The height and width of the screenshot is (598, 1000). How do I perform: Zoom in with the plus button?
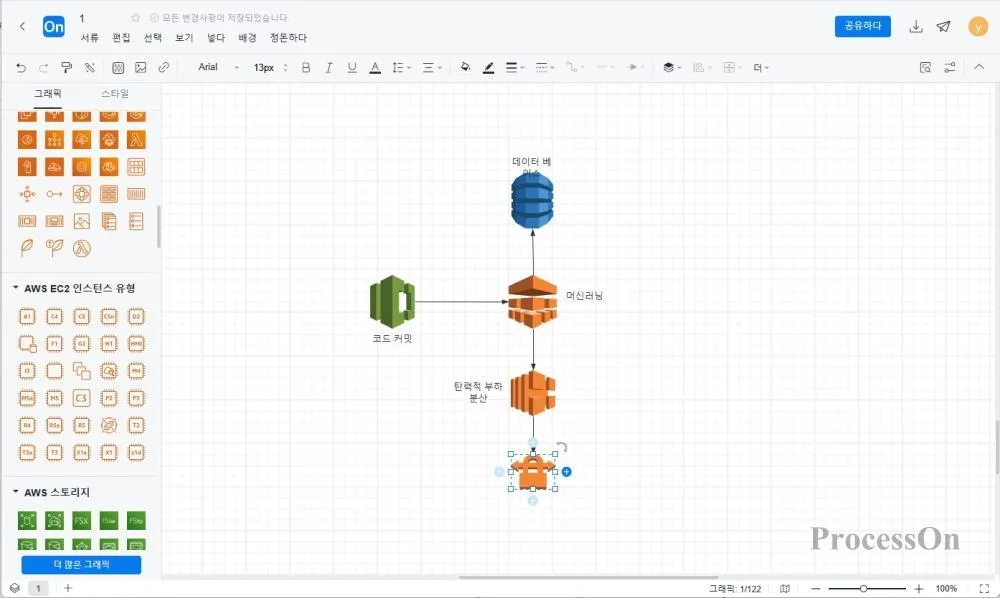click(x=919, y=588)
